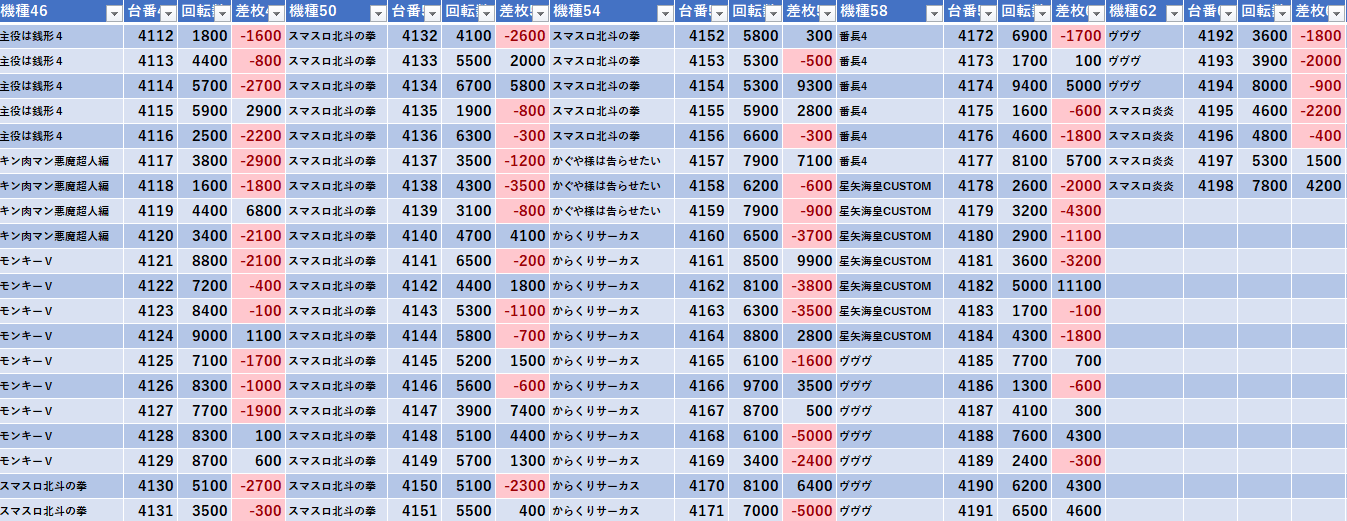The height and width of the screenshot is (521, 1347).
Task: Select スマスロ北斗の拳 cell in row 4130
Action: (63, 486)
